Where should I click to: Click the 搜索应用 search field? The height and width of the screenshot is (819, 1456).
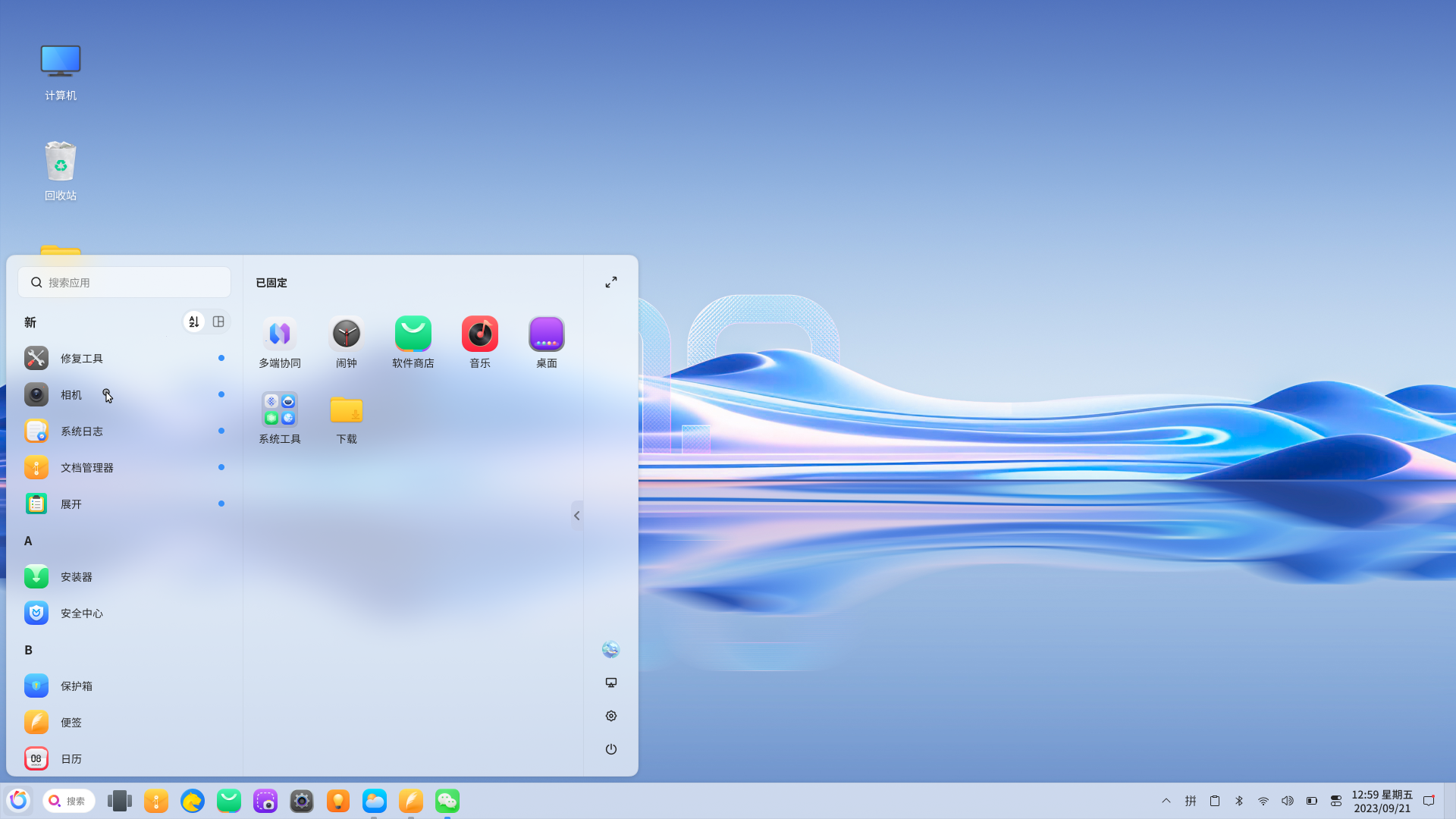click(125, 282)
